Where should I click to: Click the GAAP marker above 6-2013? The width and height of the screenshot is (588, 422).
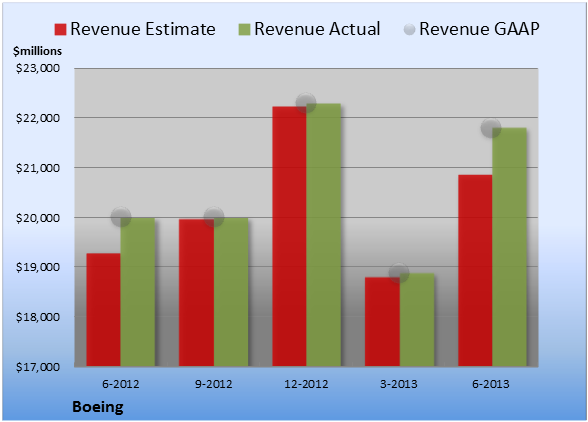[x=491, y=128]
